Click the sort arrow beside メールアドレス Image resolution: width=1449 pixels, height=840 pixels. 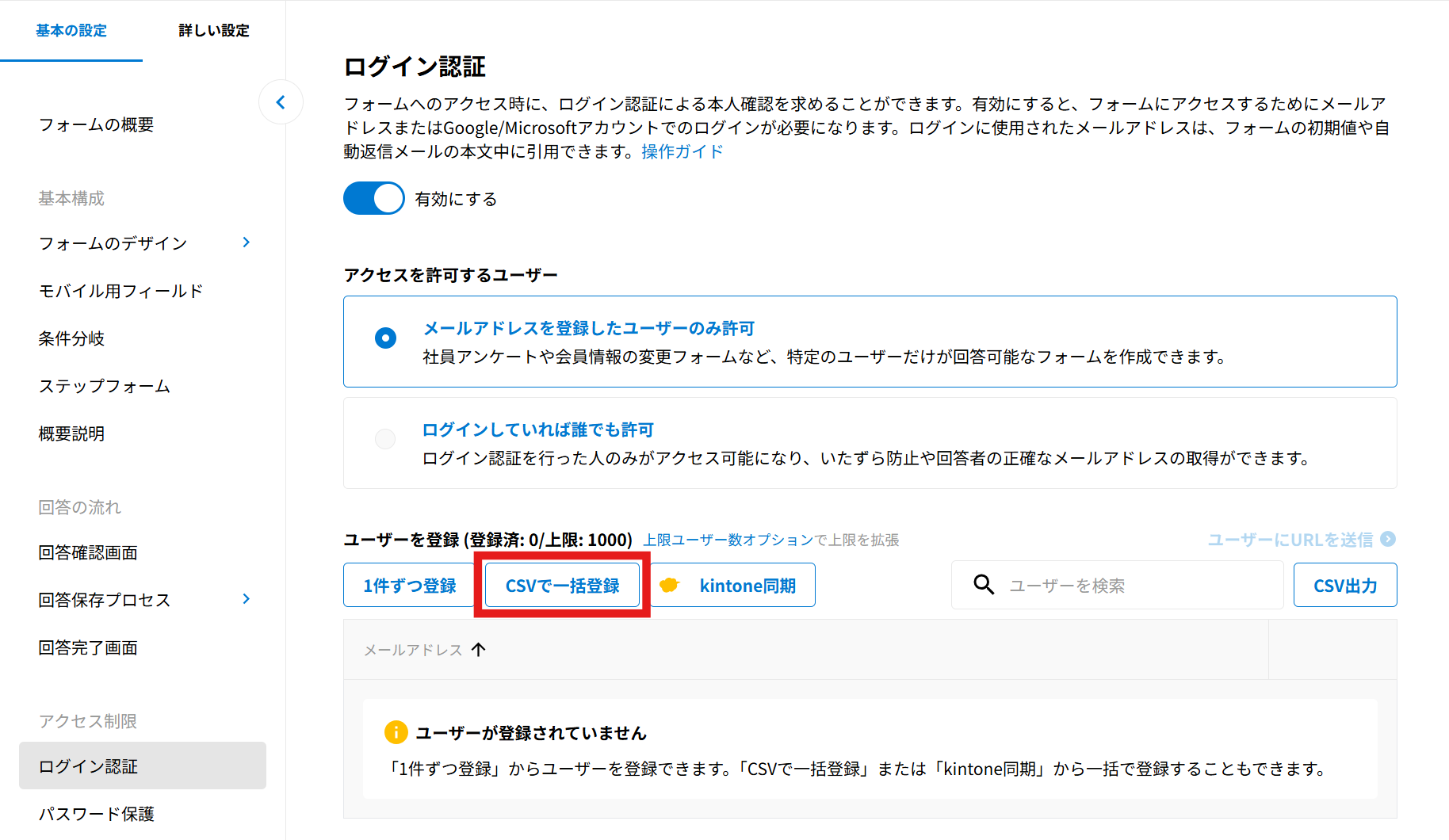coord(478,650)
